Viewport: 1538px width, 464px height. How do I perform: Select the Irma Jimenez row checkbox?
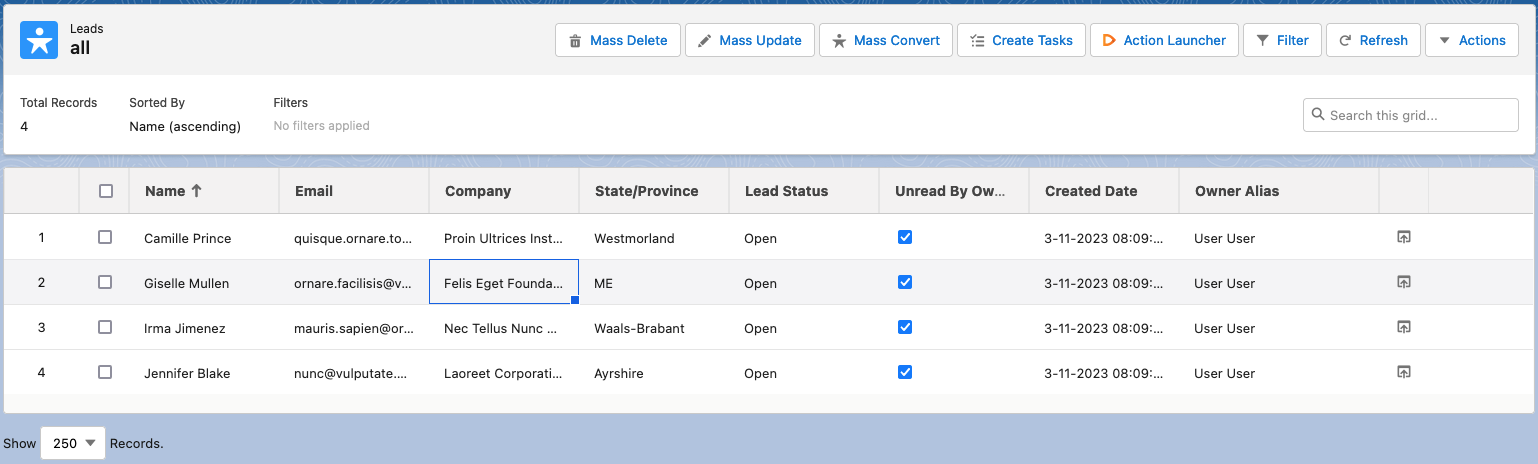click(x=105, y=327)
